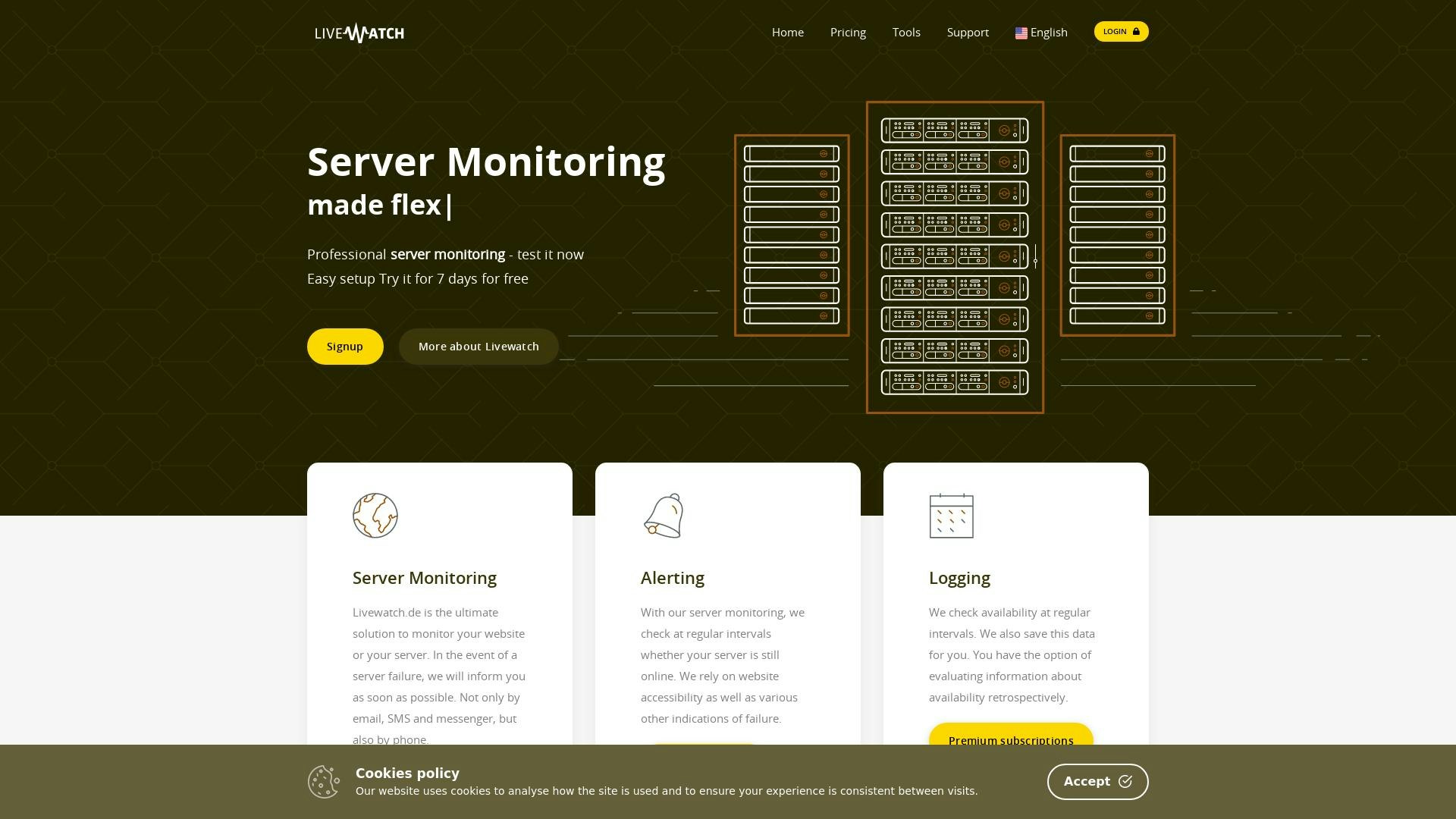Expand the left server rack illustration

791,234
